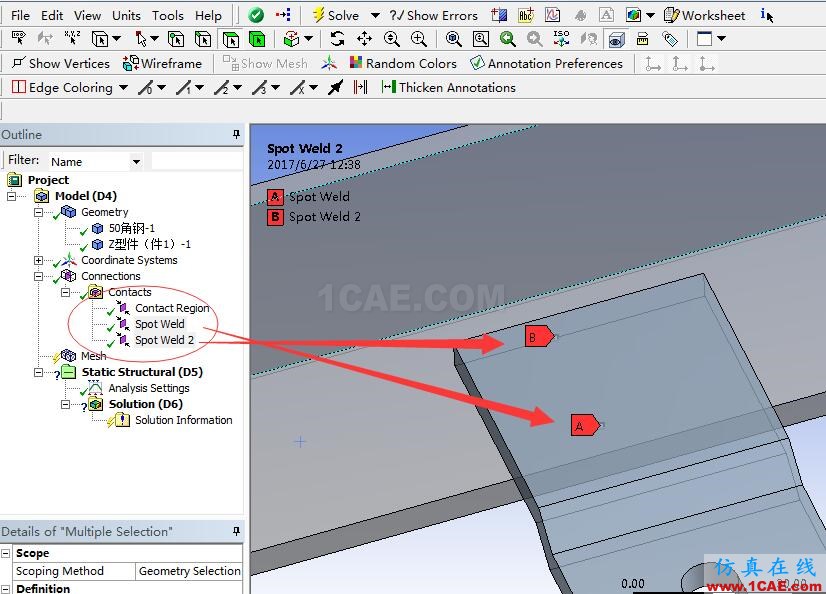This screenshot has height=594, width=826.
Task: Open the Viewports dropdown arrow
Action: [x=722, y=38]
